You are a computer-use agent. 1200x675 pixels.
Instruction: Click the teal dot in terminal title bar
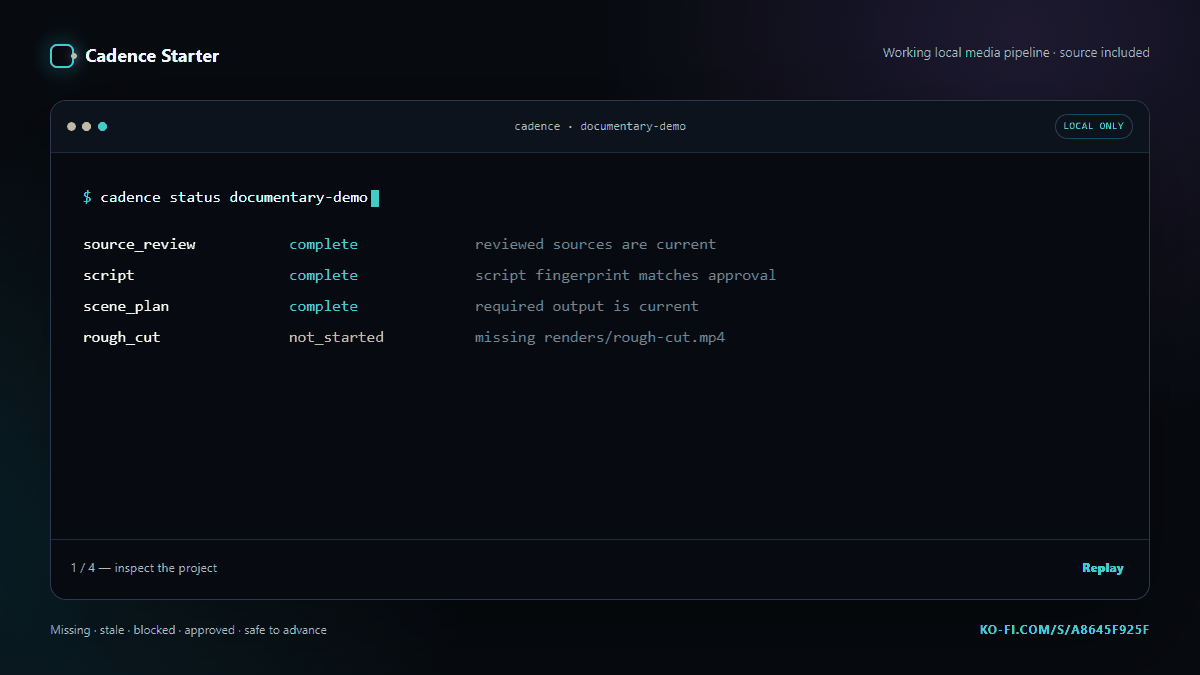pos(102,126)
